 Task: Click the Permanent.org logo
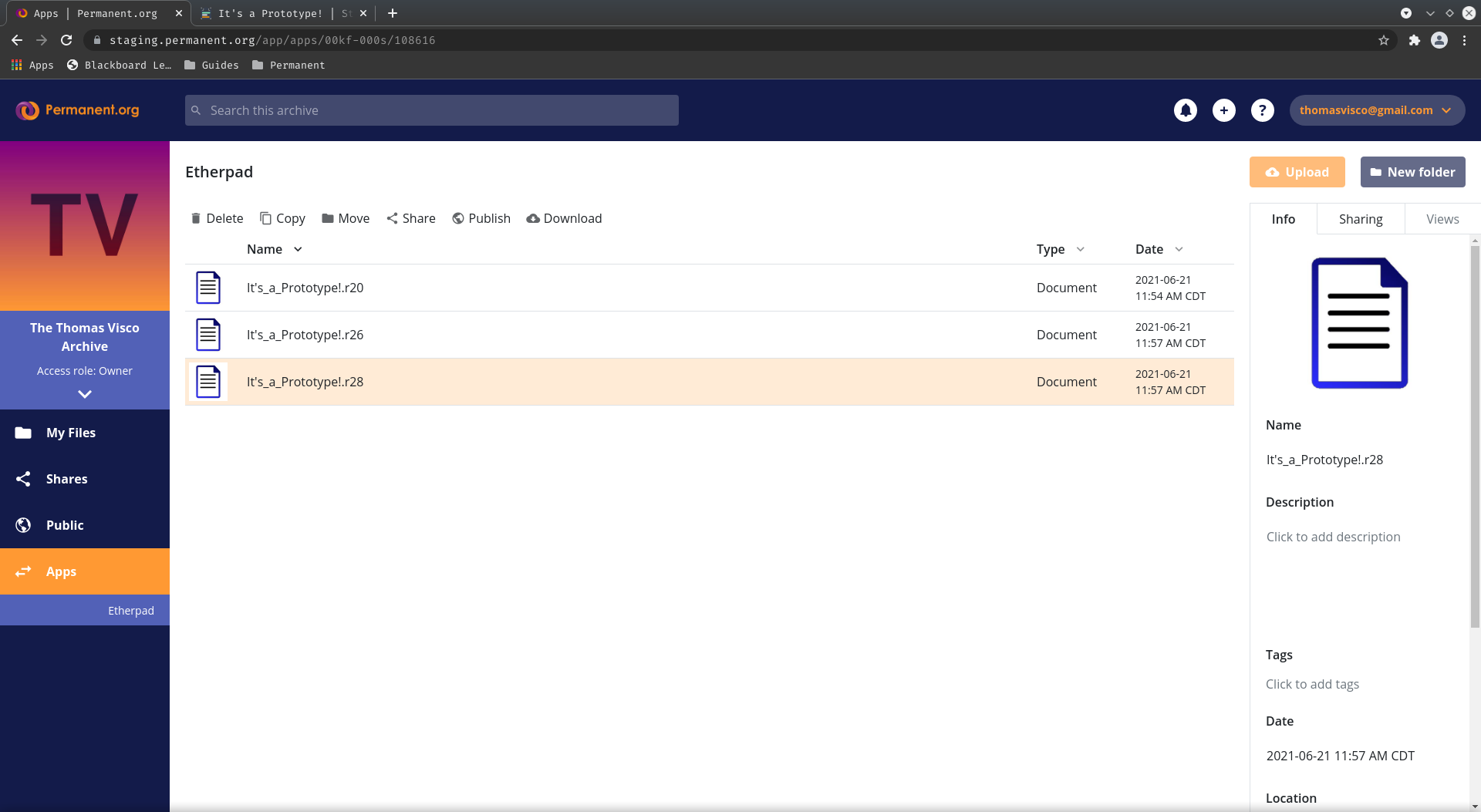(77, 110)
